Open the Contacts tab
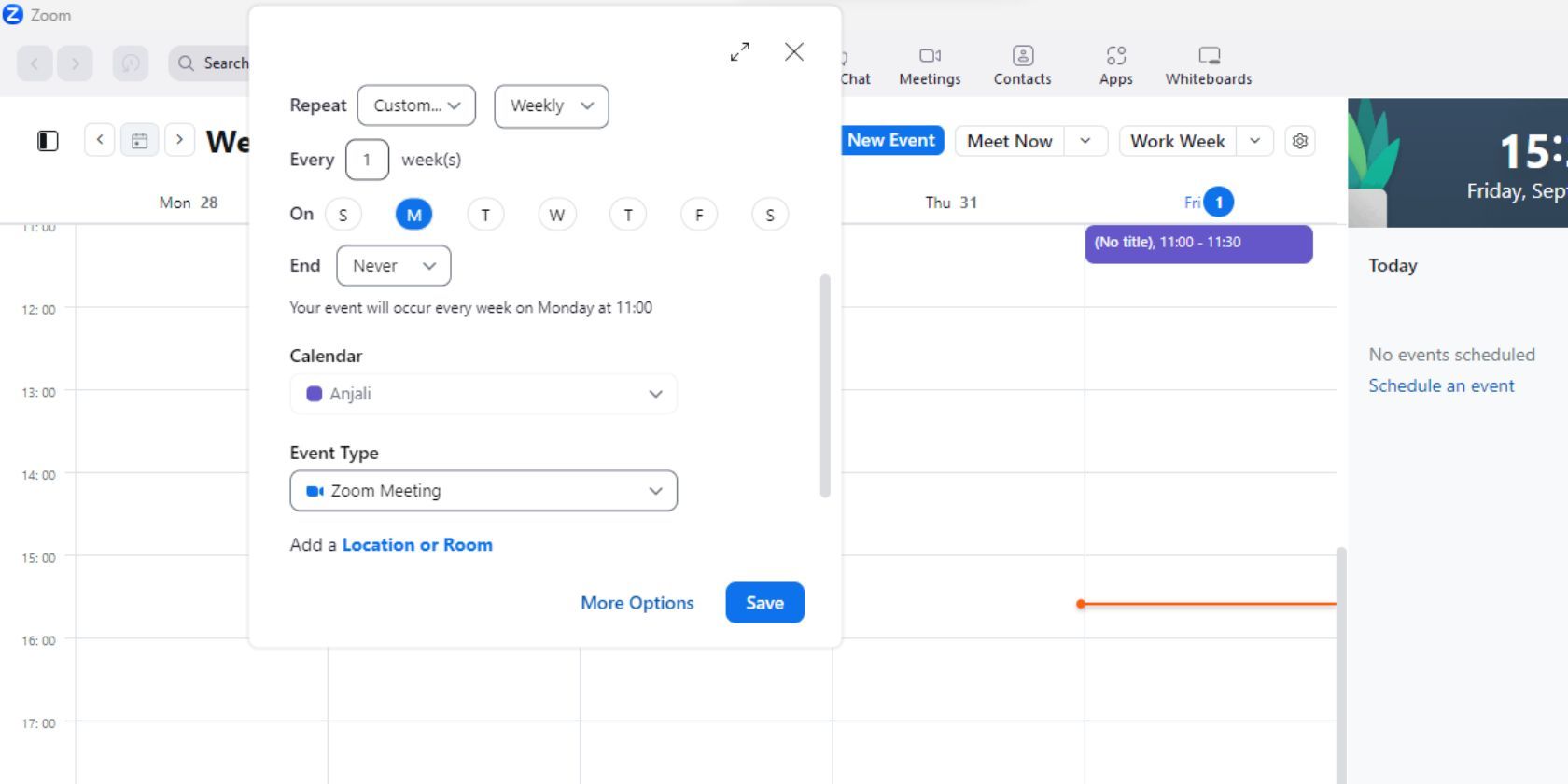Viewport: 1568px width, 784px height. [1022, 65]
